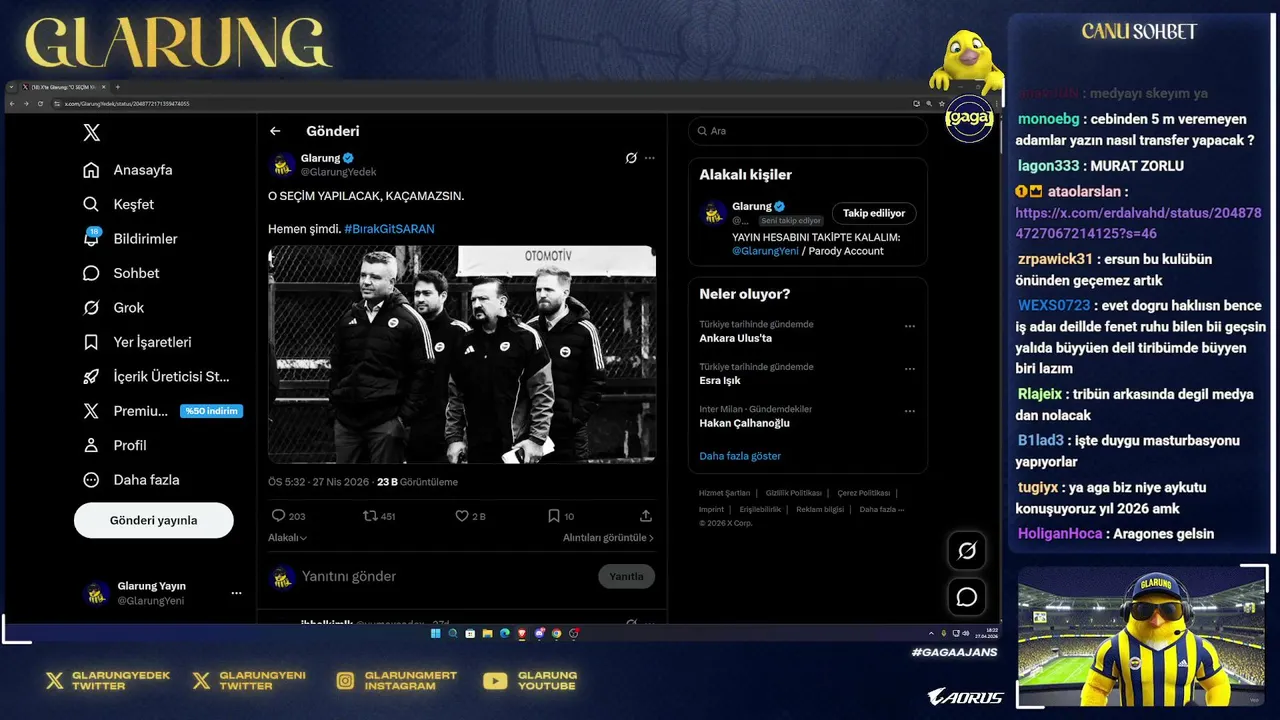Open options for Hakan Çalhanoğlu trend
Viewport: 1280px width, 720px height.
[910, 410]
